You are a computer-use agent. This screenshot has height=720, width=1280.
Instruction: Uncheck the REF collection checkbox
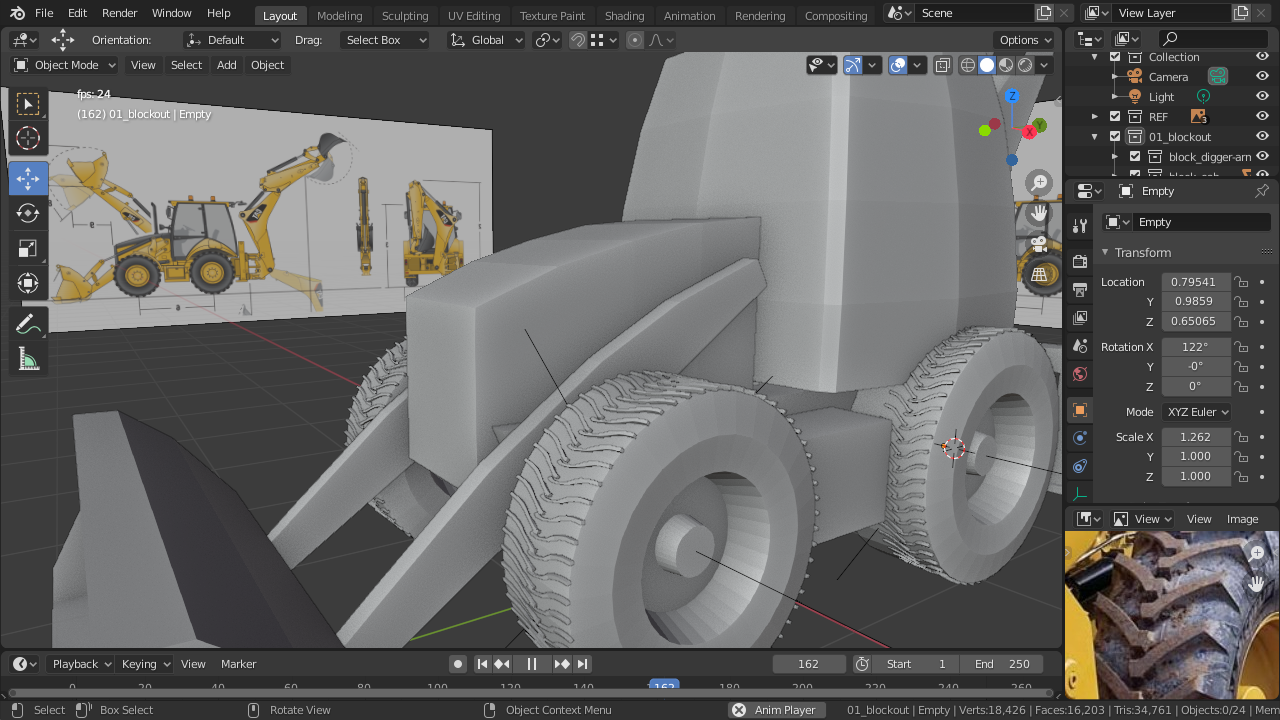[x=1115, y=117]
